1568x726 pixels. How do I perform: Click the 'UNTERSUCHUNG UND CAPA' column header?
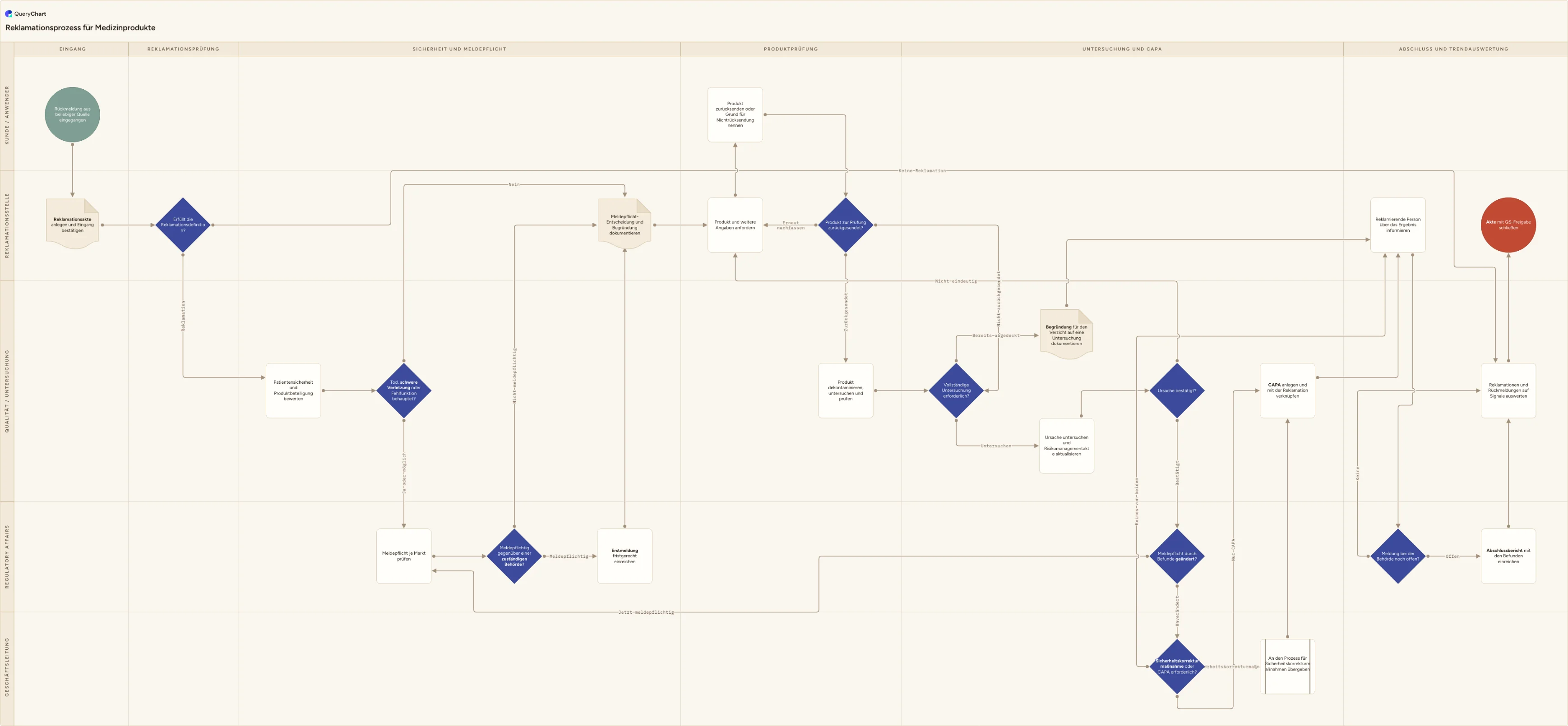1122,49
